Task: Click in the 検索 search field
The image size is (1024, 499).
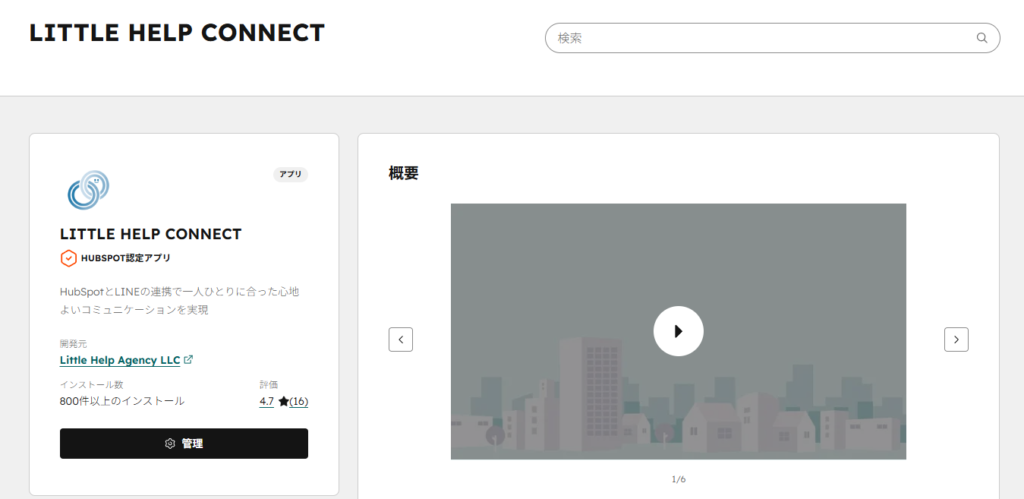Action: click(772, 38)
